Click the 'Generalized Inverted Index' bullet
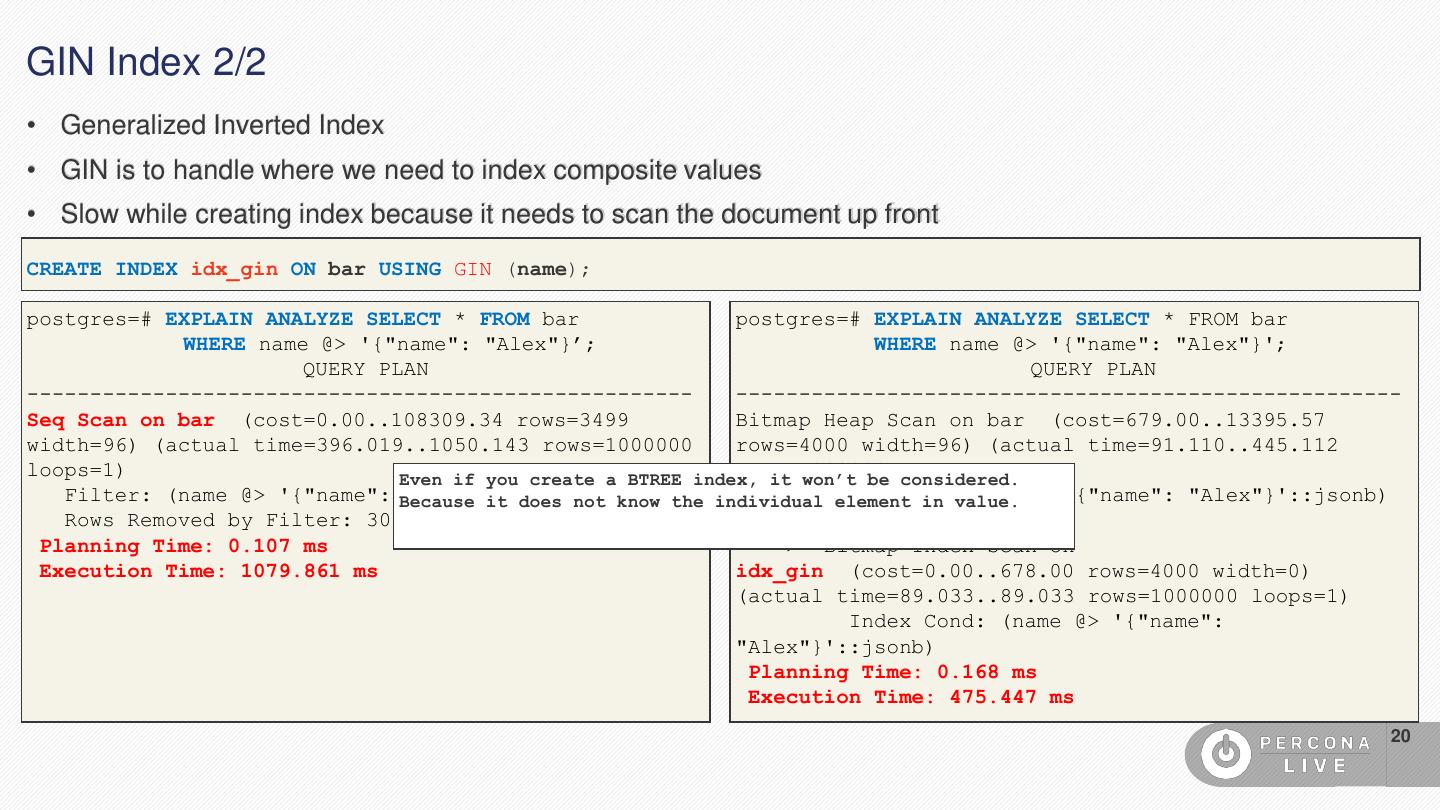Image resolution: width=1440 pixels, height=810 pixels. coord(222,126)
